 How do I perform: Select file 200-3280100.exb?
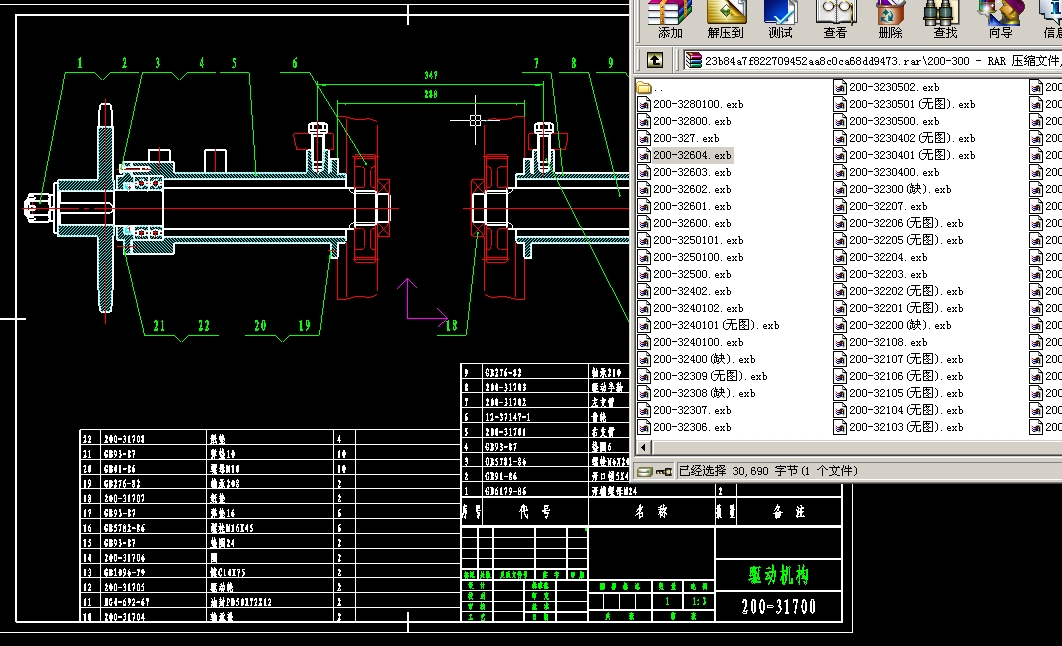point(698,104)
